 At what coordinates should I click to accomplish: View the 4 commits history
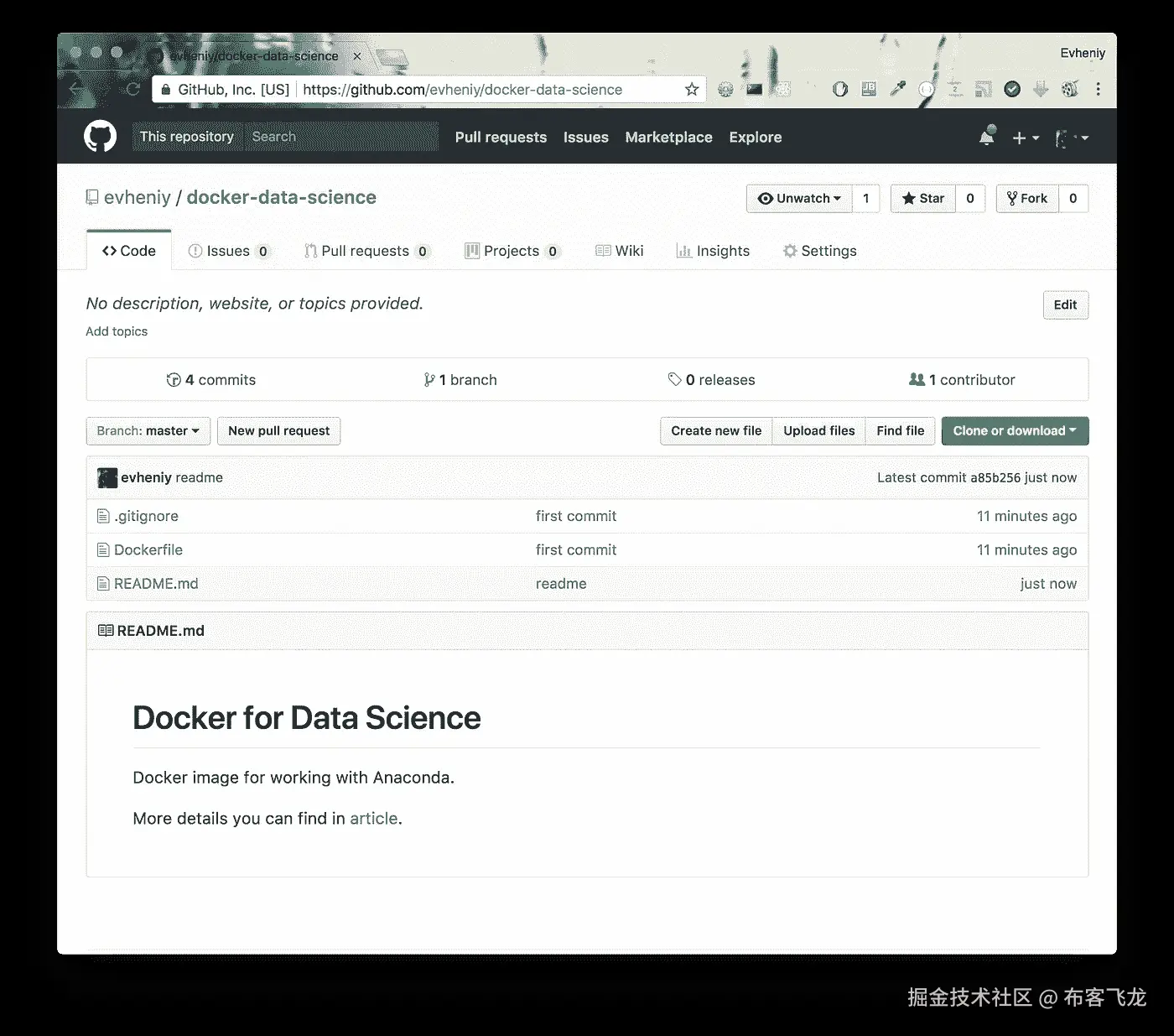[210, 380]
